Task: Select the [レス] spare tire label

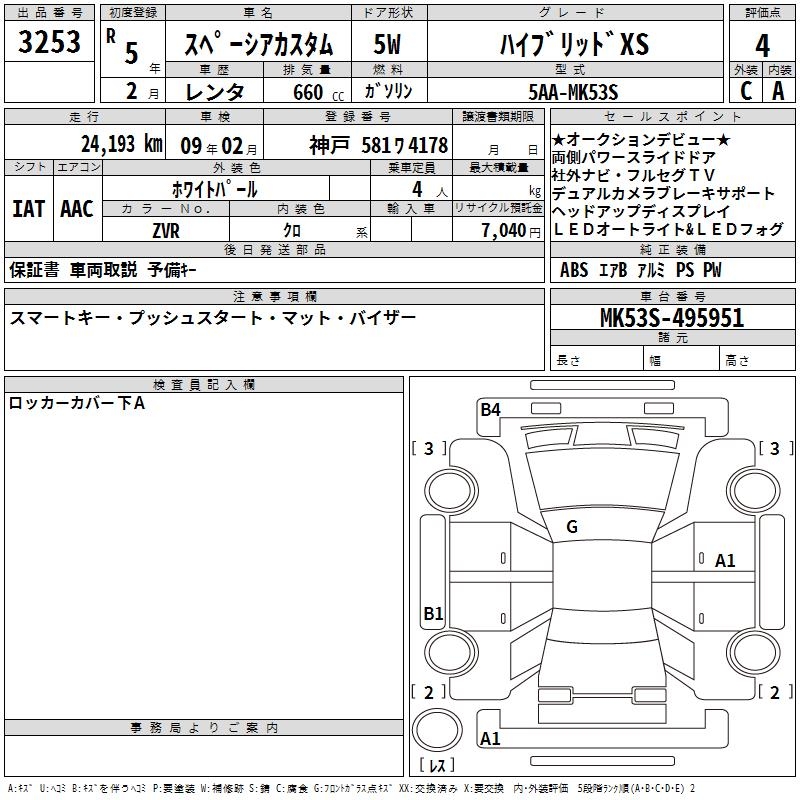Action: [437, 765]
